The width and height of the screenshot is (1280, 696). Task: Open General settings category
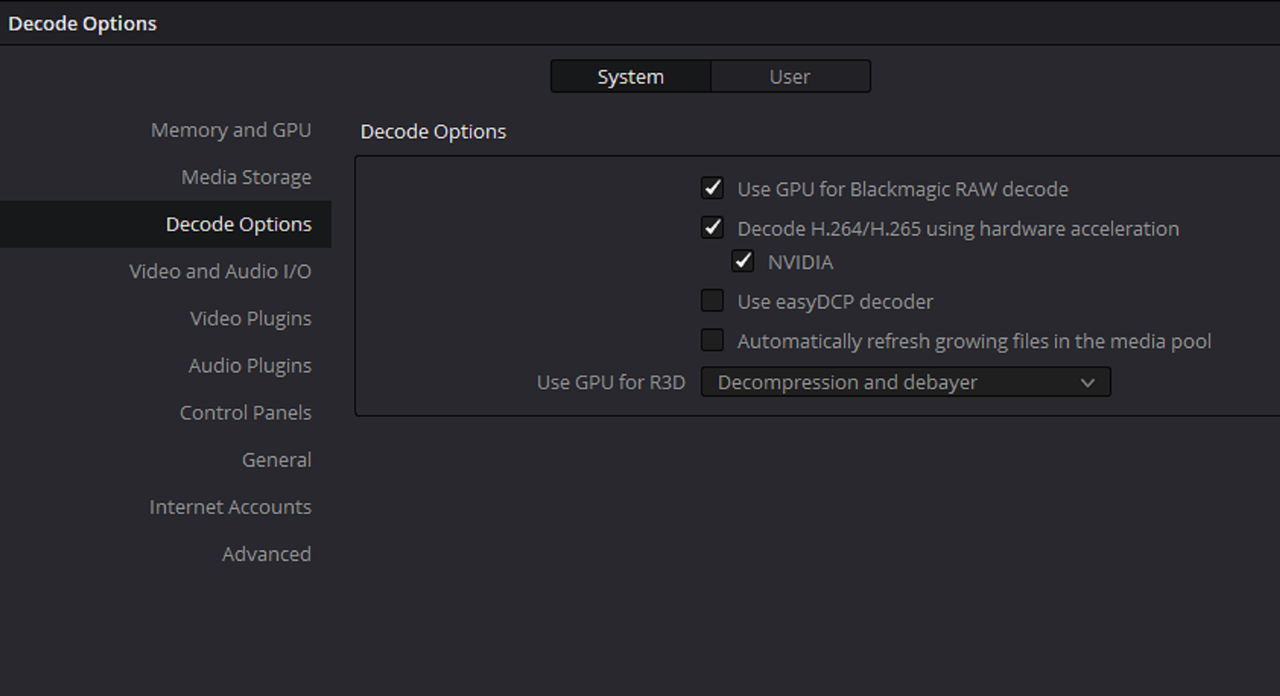click(277, 459)
